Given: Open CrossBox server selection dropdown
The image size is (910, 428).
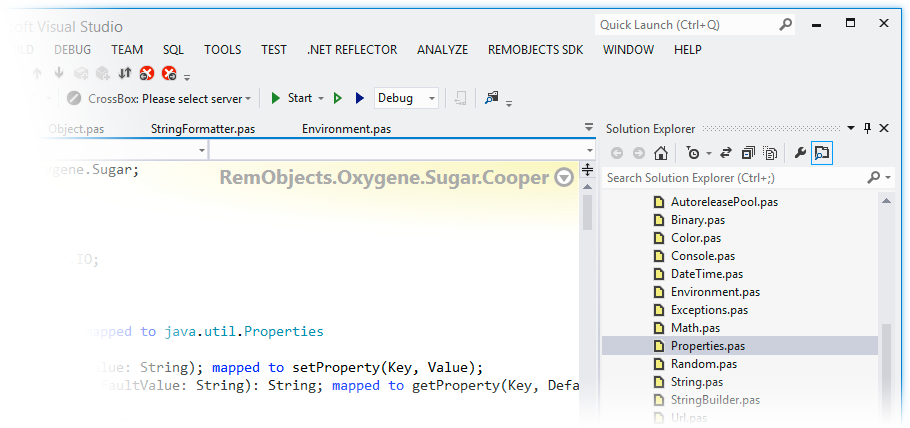Looking at the screenshot, I should click(x=249, y=98).
